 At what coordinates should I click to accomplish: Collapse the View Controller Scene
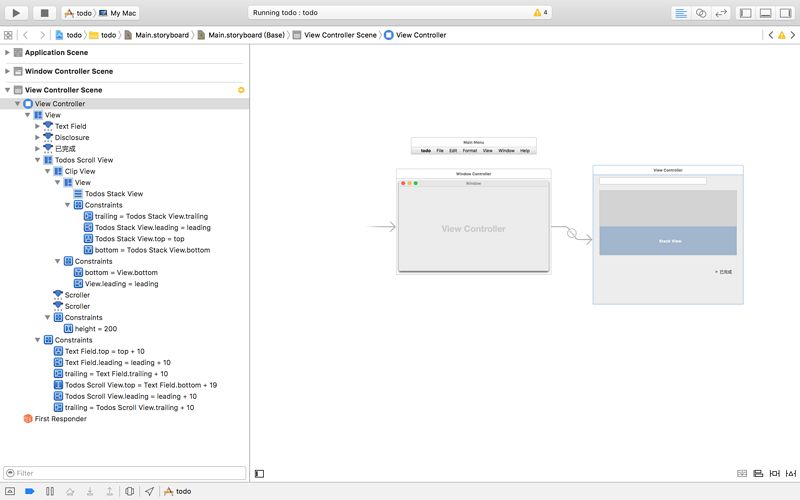pos(7,90)
